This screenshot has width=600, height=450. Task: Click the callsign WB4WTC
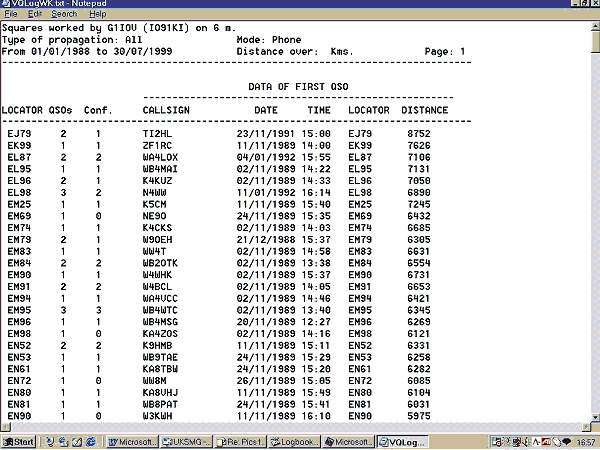(x=160, y=310)
